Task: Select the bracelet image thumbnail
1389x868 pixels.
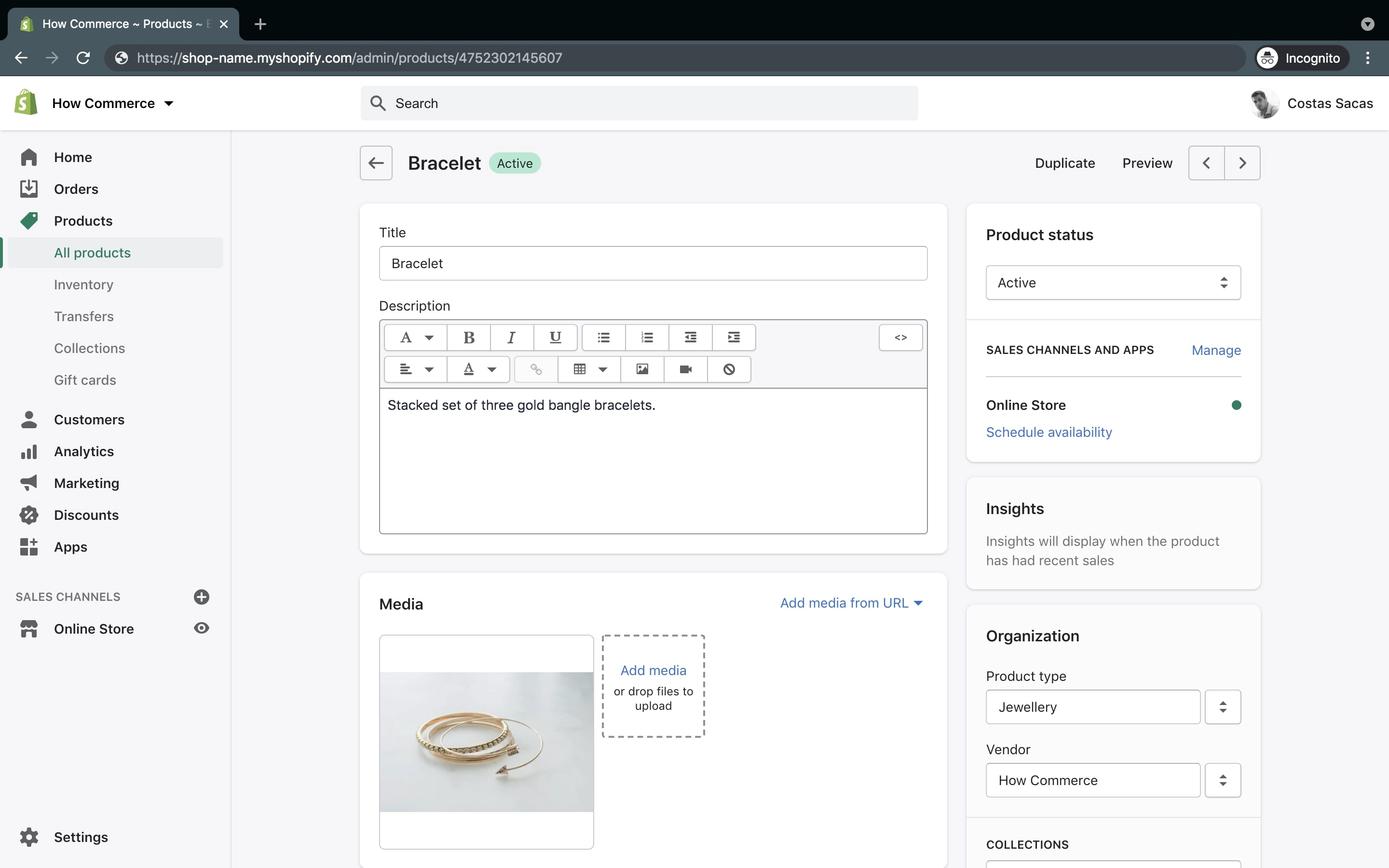Action: point(486,742)
